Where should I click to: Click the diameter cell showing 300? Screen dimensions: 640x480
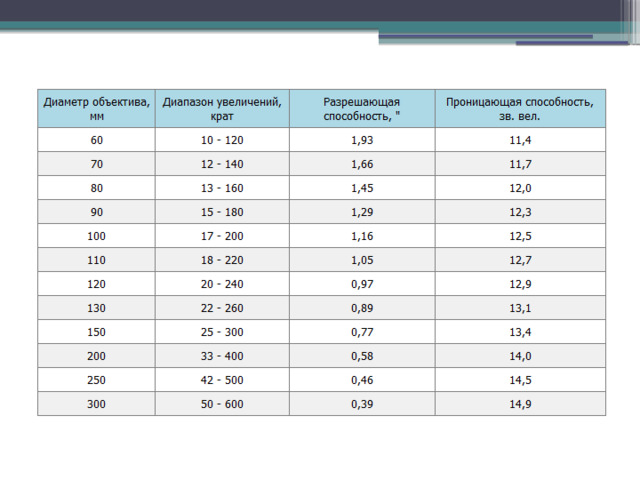tap(96, 404)
